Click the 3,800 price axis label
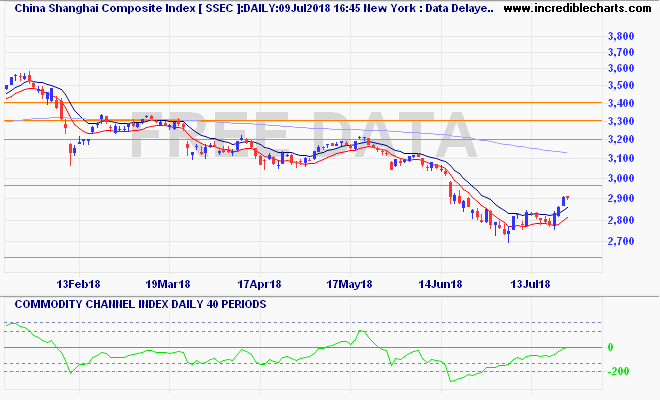The height and width of the screenshot is (400, 660). pos(621,37)
